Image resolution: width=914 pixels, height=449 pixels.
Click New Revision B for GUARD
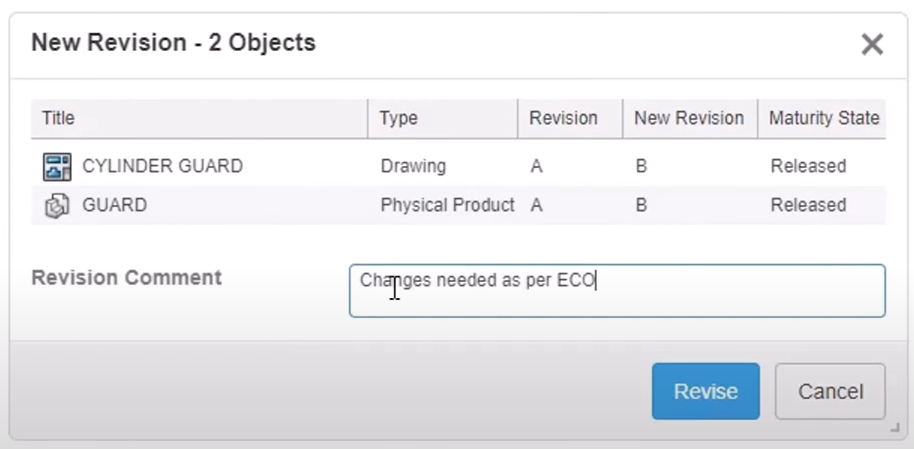point(641,205)
